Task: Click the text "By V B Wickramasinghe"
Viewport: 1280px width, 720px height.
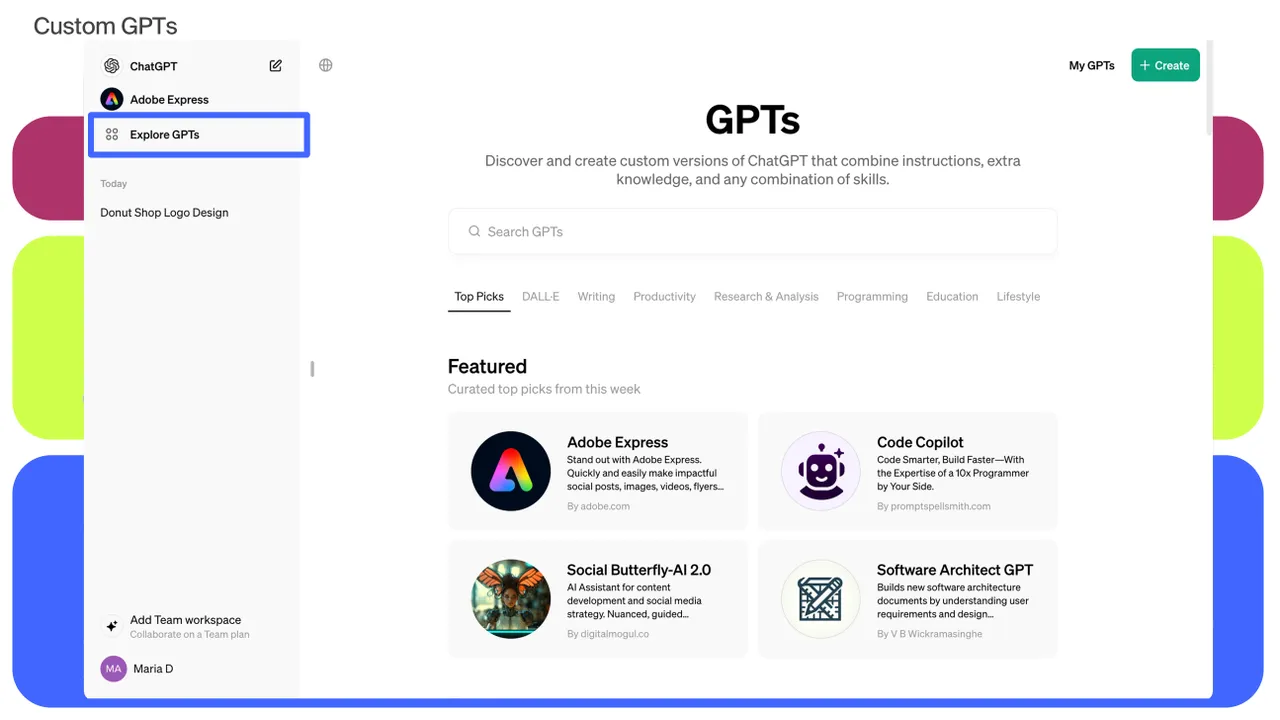Action: pos(930,634)
